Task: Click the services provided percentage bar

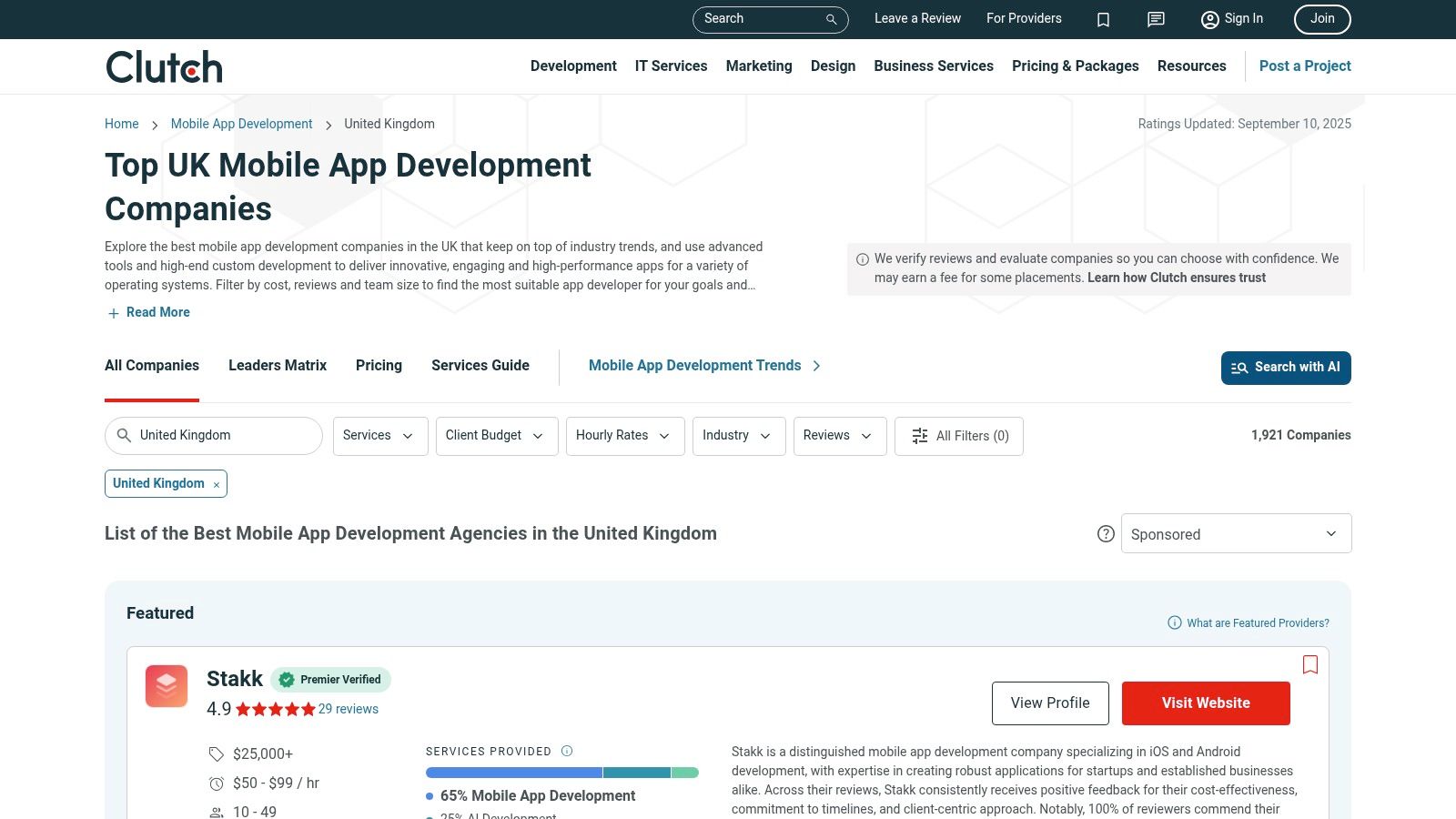Action: pyautogui.click(x=561, y=773)
